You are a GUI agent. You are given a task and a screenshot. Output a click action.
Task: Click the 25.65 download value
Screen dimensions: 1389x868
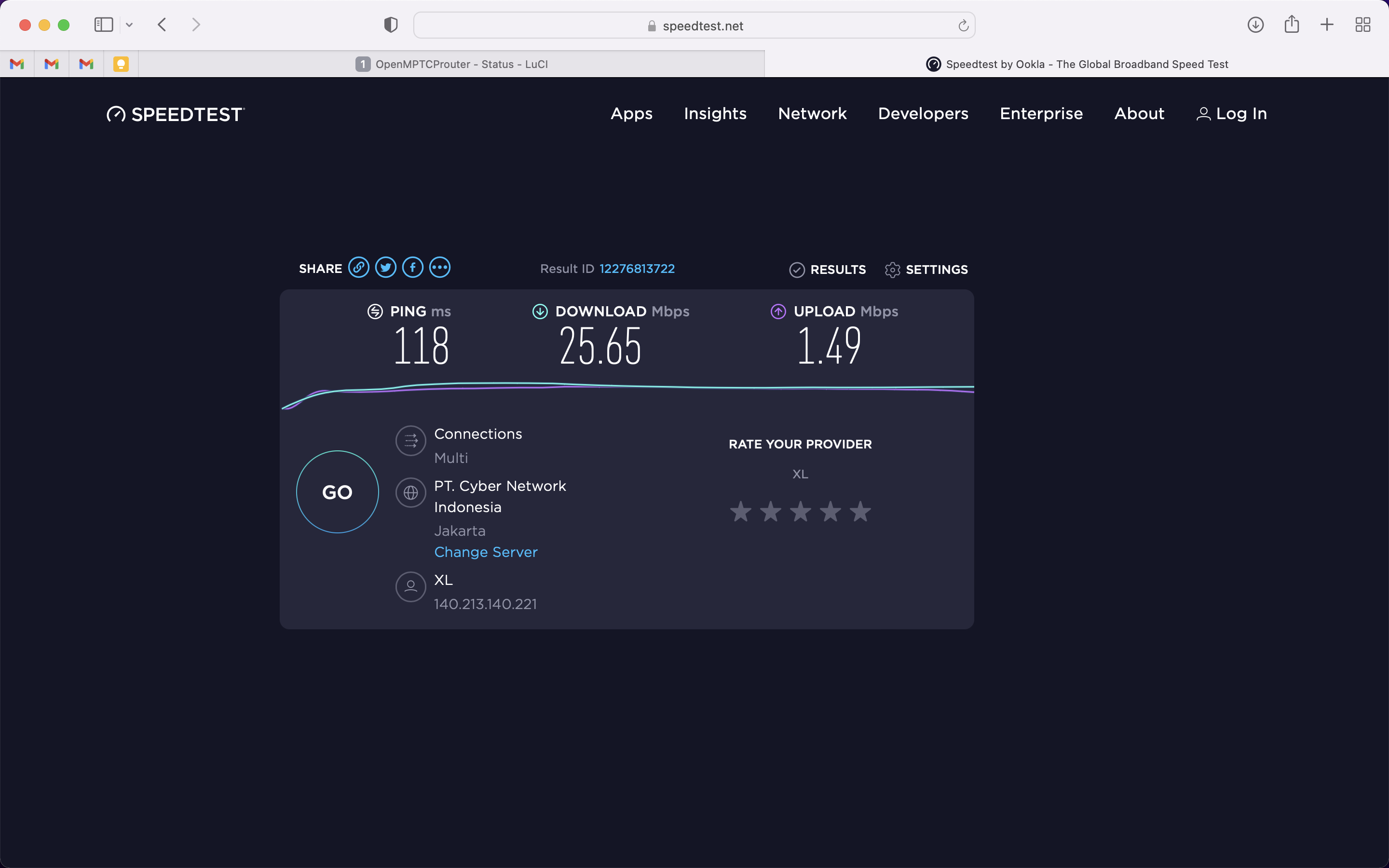(600, 346)
